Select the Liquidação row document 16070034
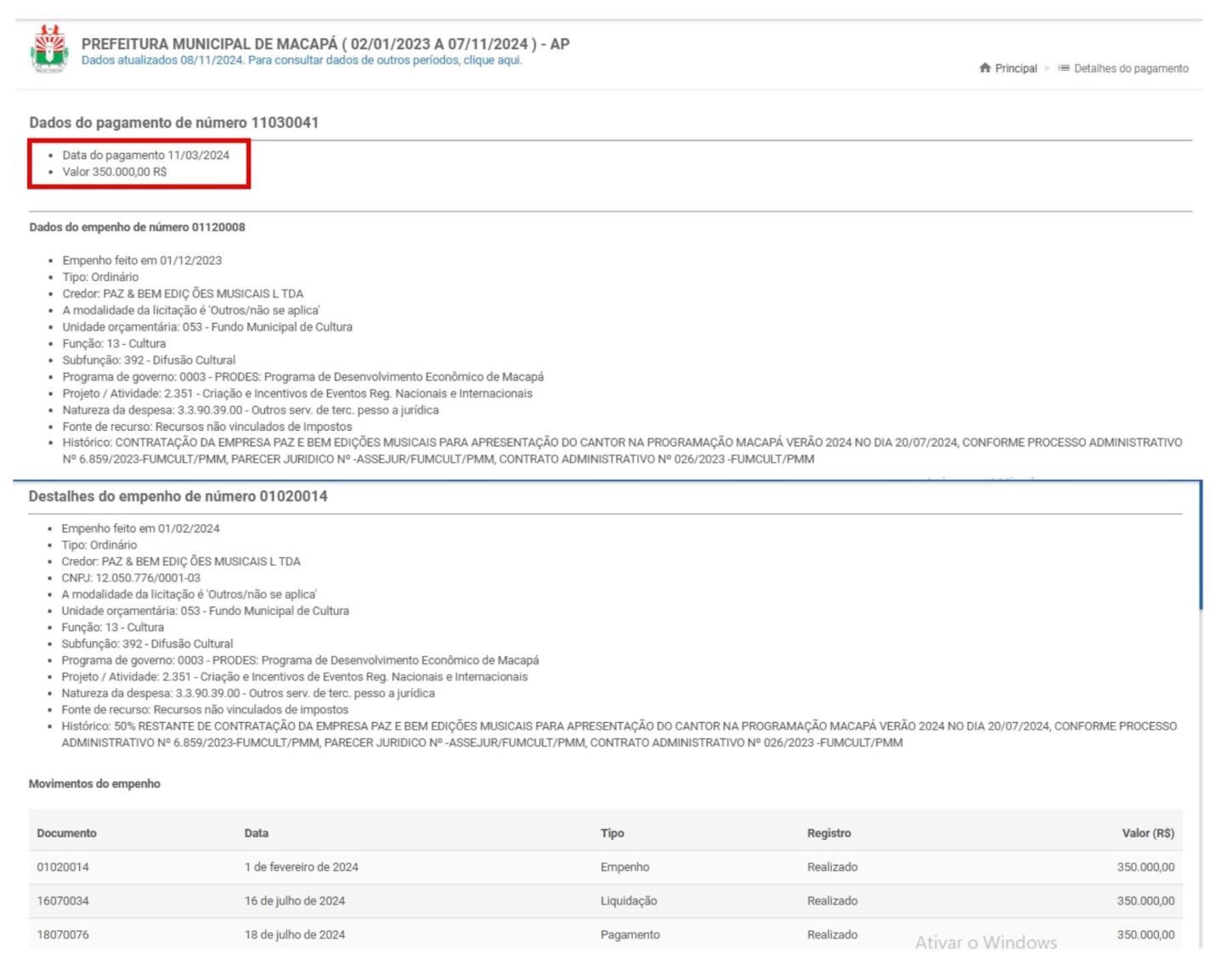Image resolution: width=1232 pixels, height=965 pixels. click(x=63, y=901)
